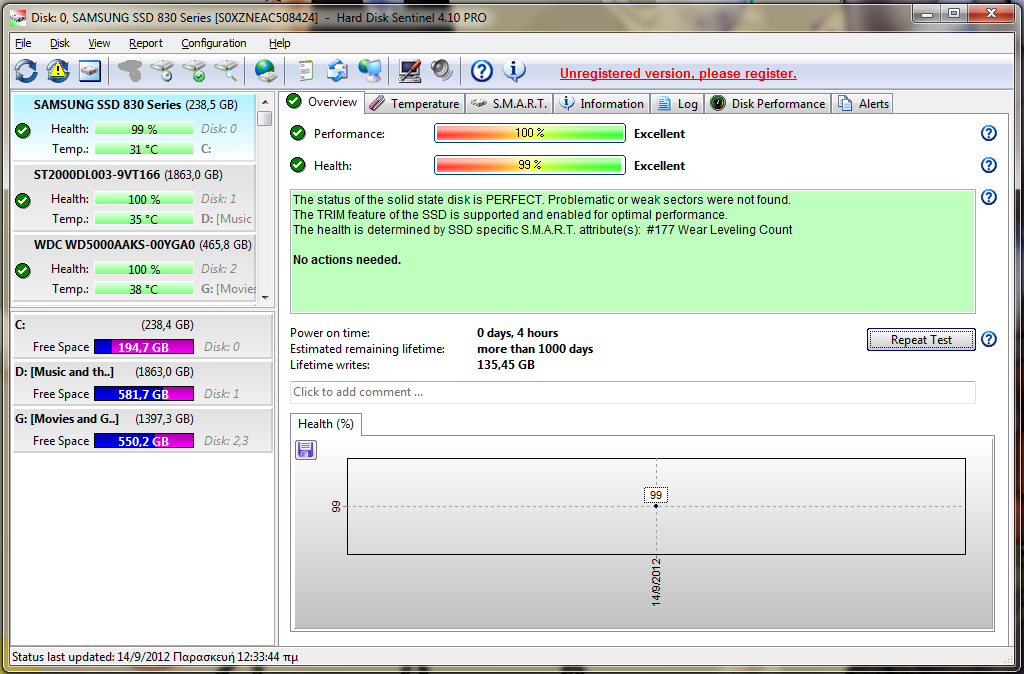Viewport: 1024px width, 674px height.
Task: Click help icon beside Performance bar
Action: click(x=989, y=133)
